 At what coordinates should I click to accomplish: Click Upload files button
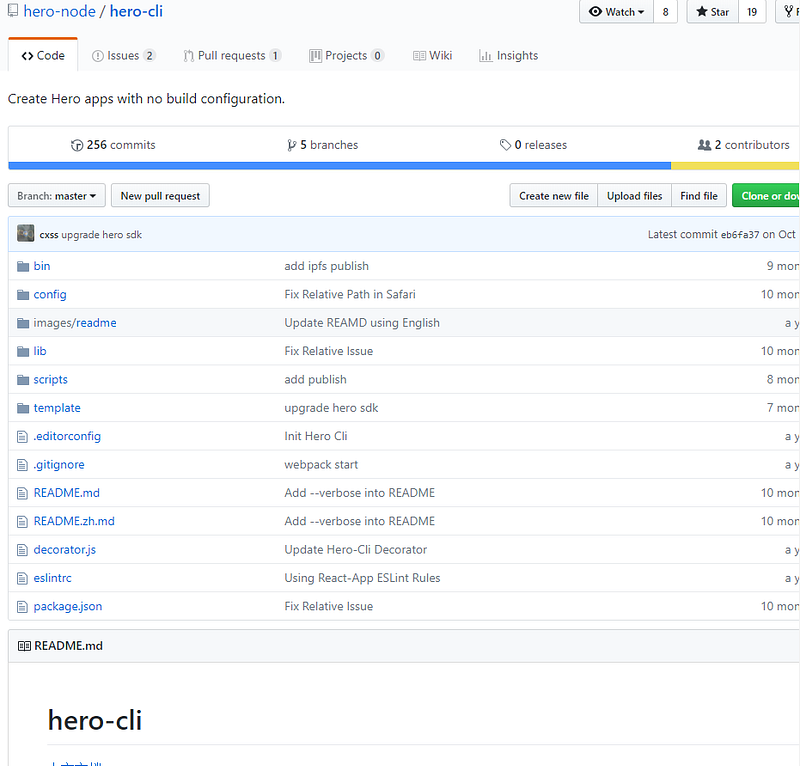click(x=634, y=195)
